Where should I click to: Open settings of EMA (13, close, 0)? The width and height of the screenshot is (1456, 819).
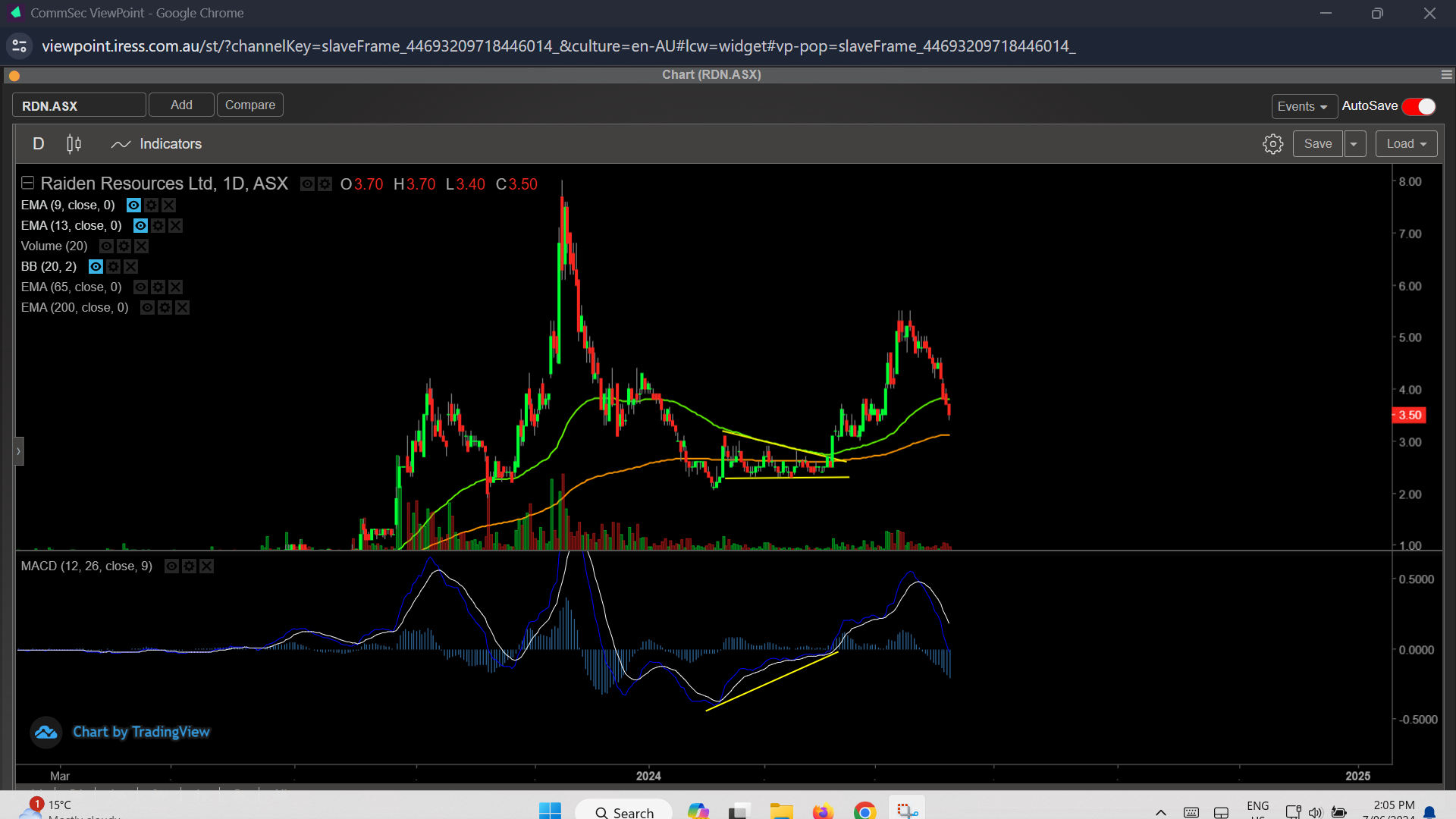[x=158, y=225]
